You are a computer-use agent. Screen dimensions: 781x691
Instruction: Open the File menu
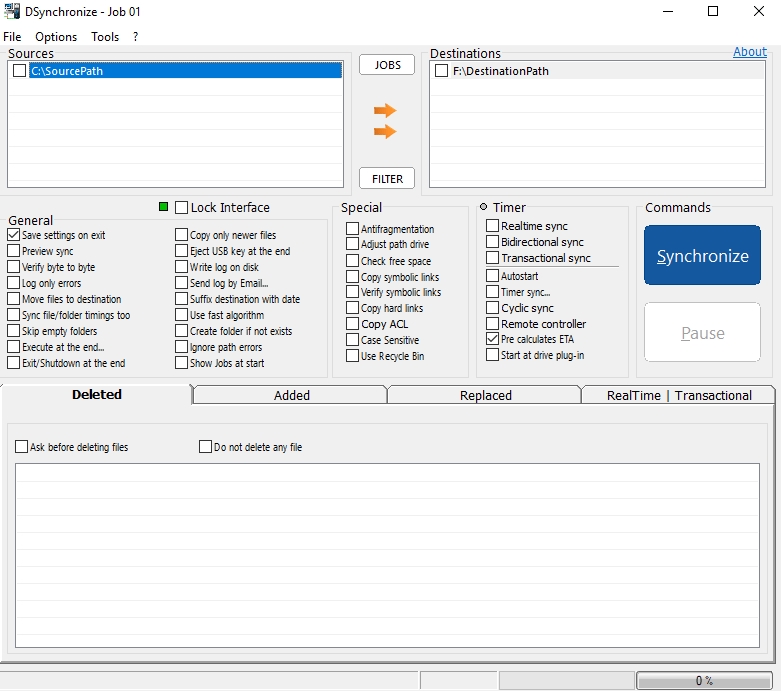12,37
